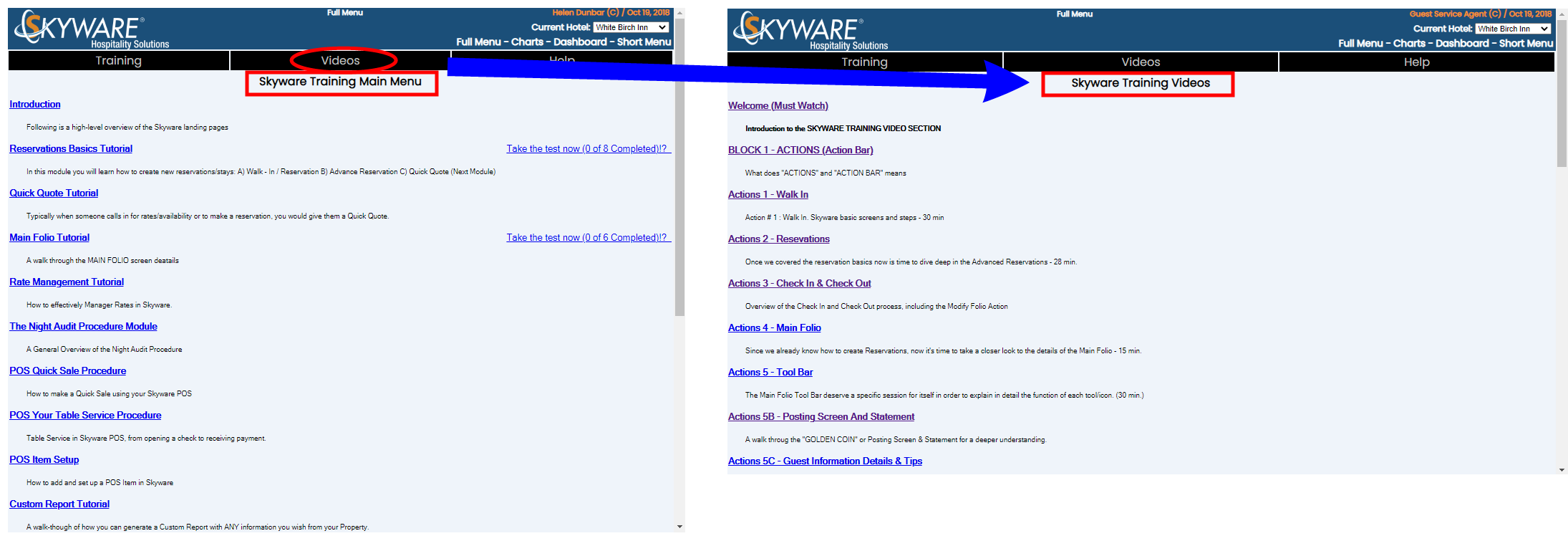This screenshot has width=1568, height=541.
Task: Open Actions 2 - Resevations video
Action: [779, 239]
